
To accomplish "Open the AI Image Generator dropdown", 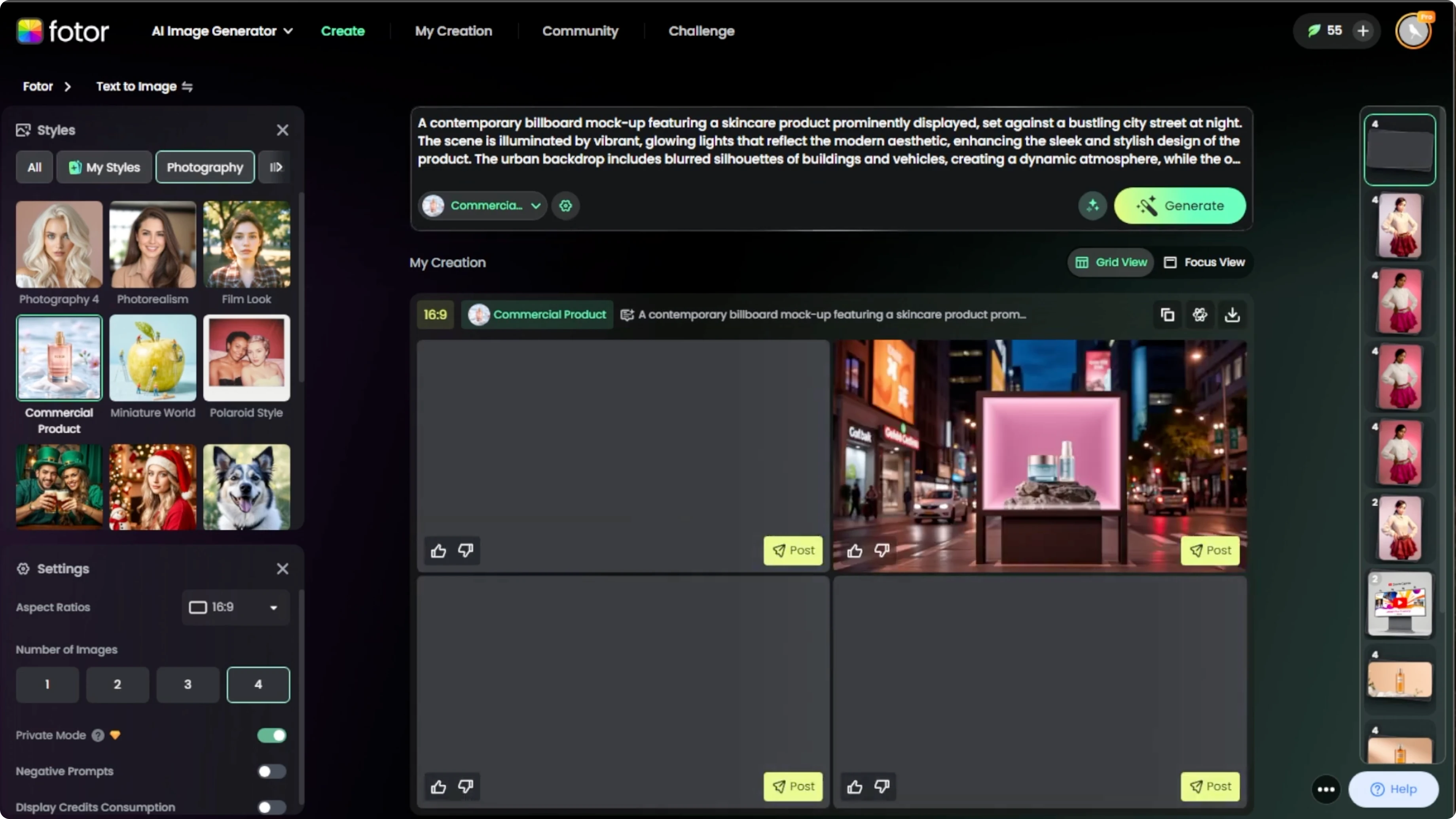I will (x=222, y=31).
